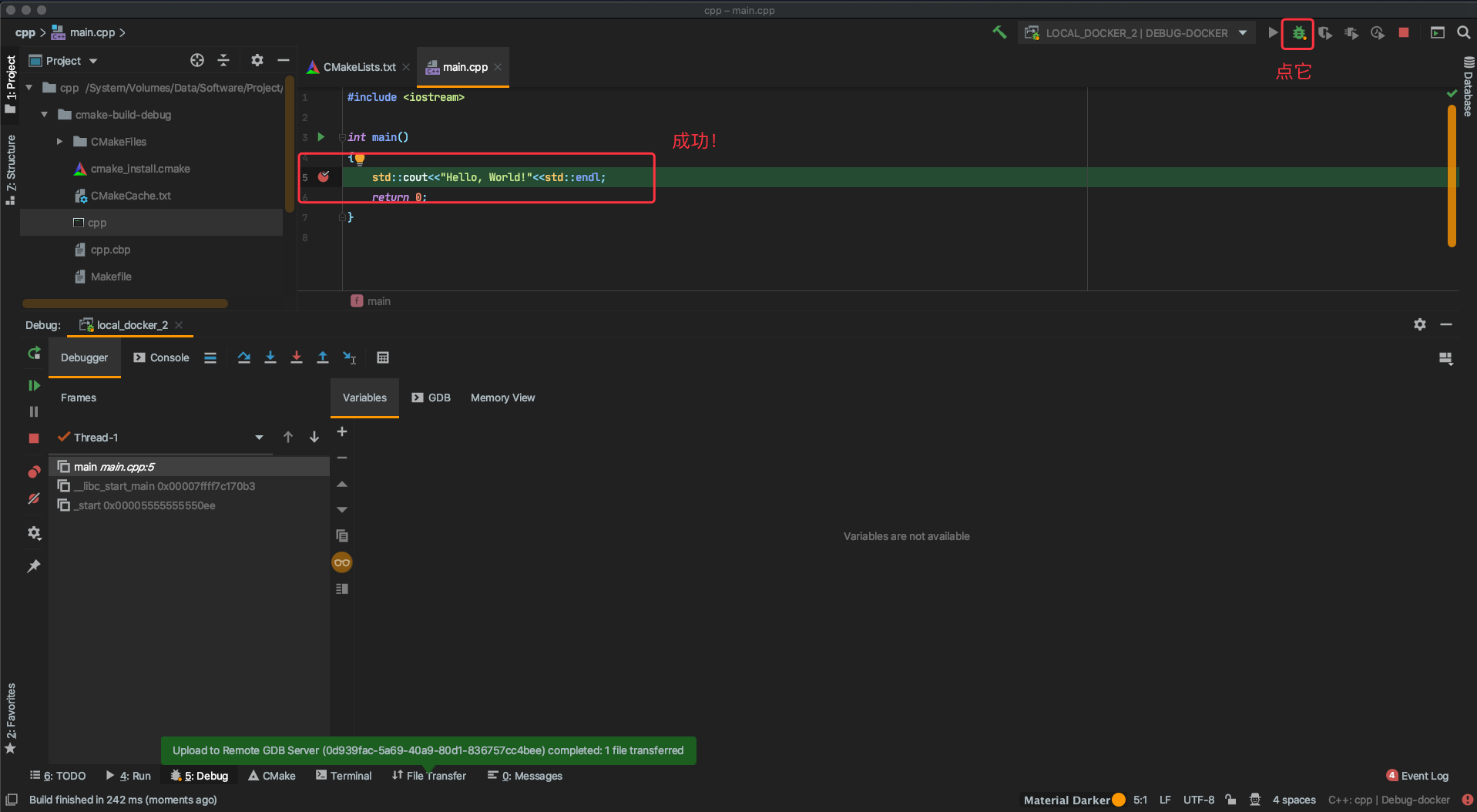Toggle breakpoint on line 5
Viewport: 1477px width, 812px height.
click(x=324, y=177)
